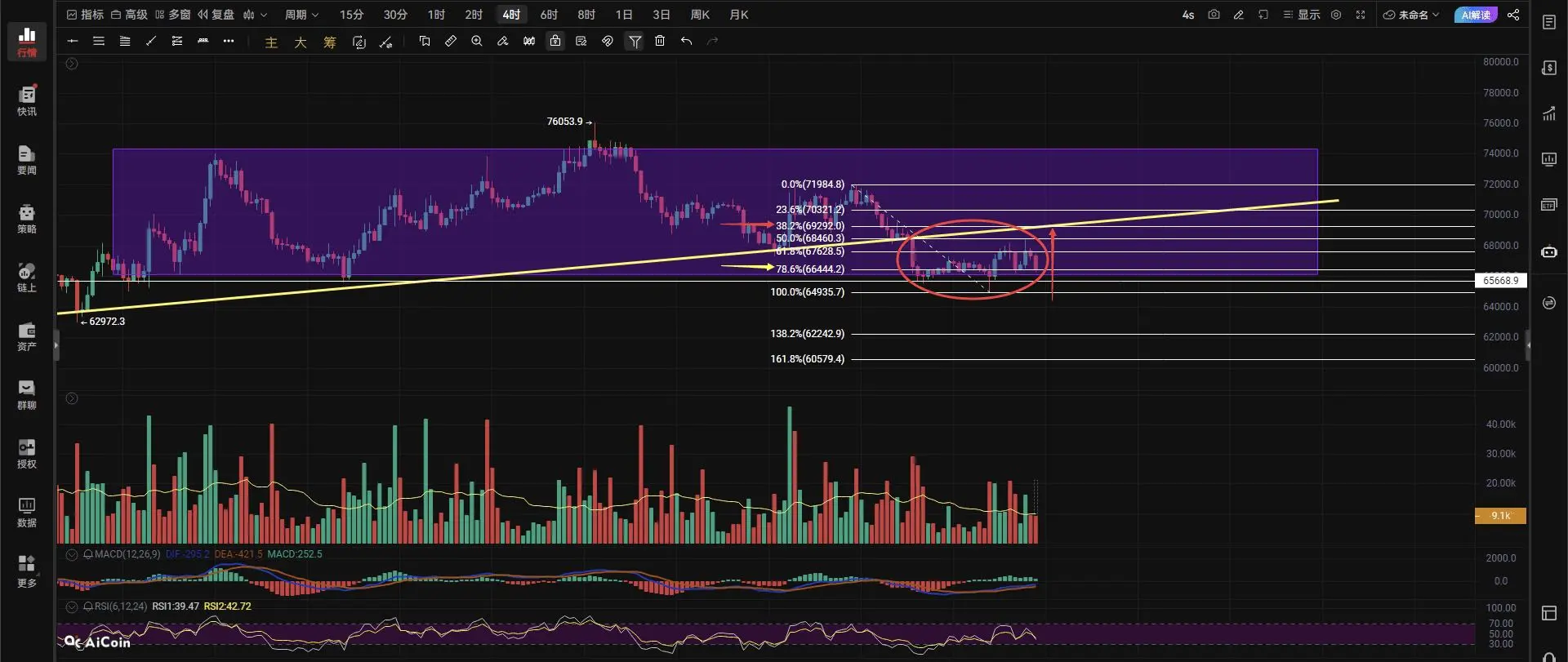Collapse the main price chart pane
Screen dimensions: 1568x662
point(72,64)
